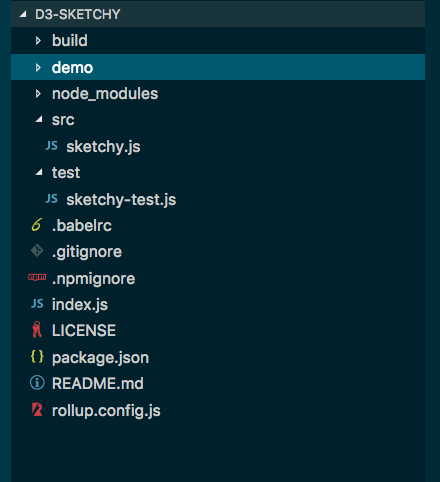The width and height of the screenshot is (440, 482).
Task: Click the red license icon for LICENSE
Action: pyautogui.click(x=37, y=330)
